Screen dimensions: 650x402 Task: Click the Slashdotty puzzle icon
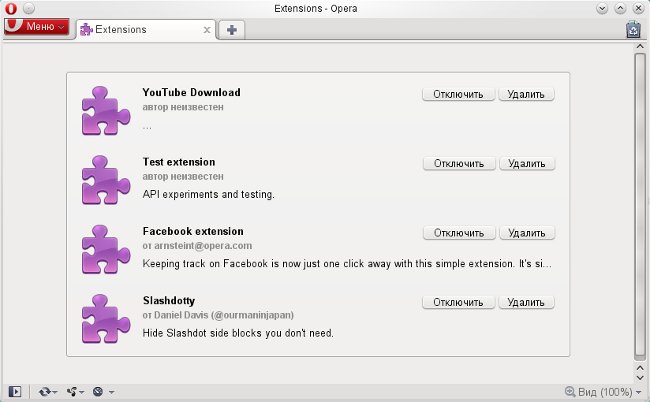click(x=106, y=318)
